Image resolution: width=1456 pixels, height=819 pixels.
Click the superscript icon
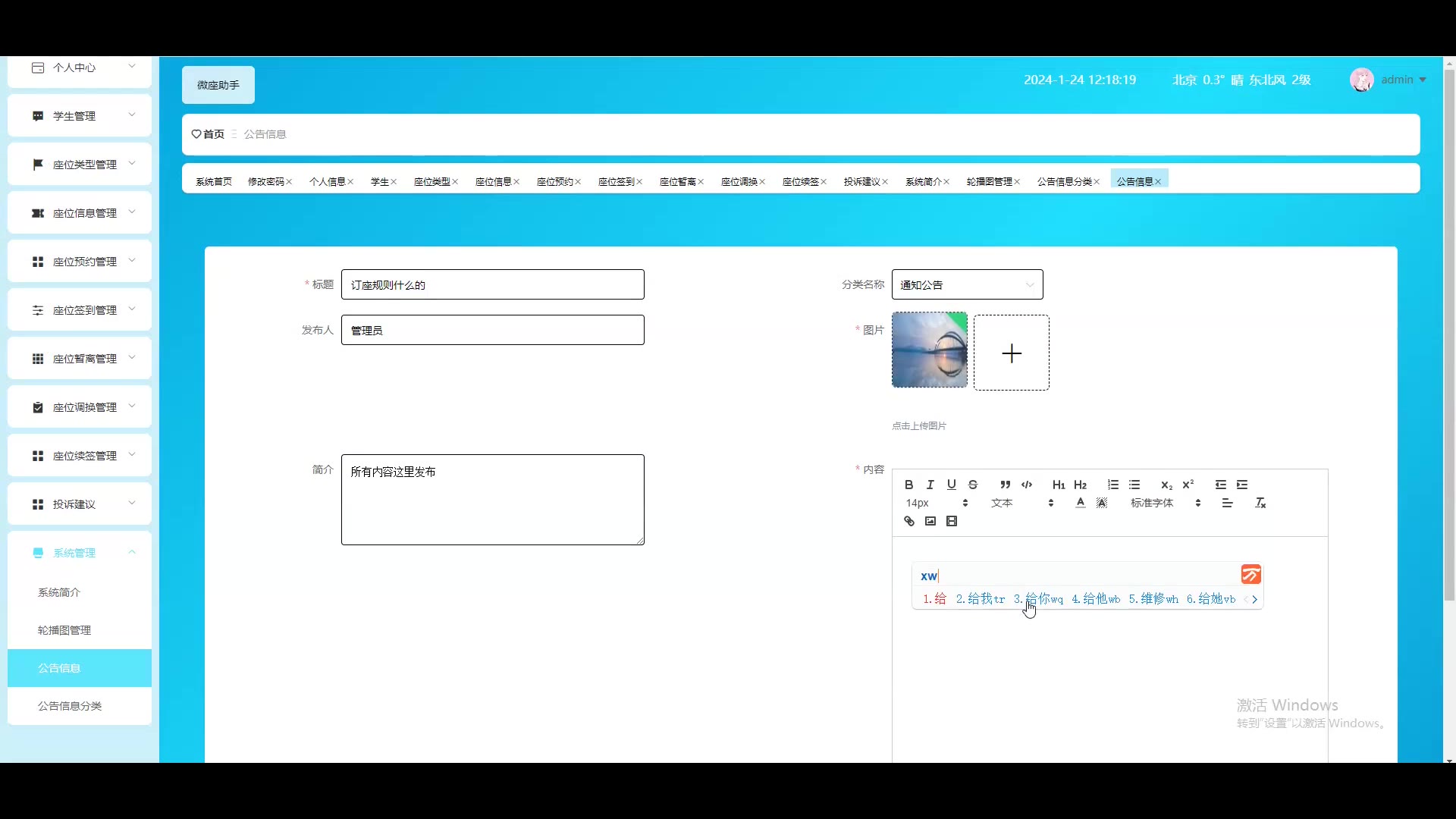tap(1188, 485)
